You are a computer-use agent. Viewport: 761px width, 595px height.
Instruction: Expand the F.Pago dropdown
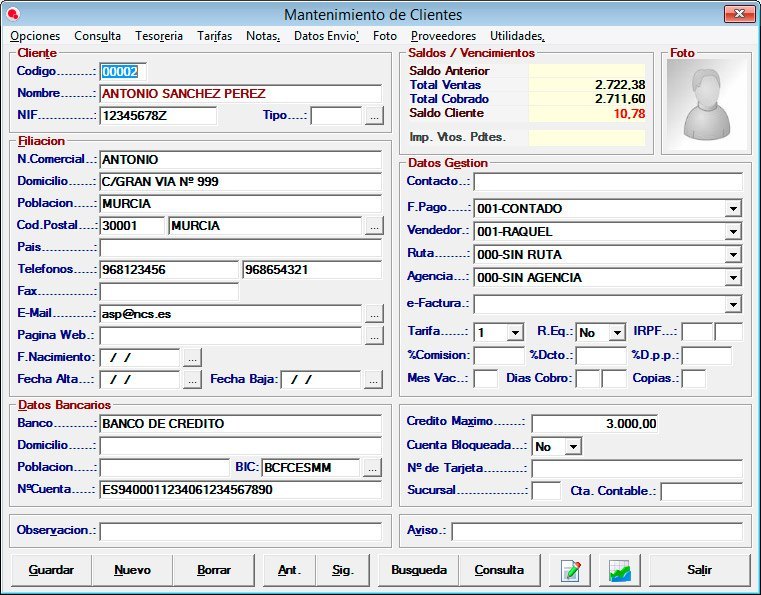(x=733, y=209)
